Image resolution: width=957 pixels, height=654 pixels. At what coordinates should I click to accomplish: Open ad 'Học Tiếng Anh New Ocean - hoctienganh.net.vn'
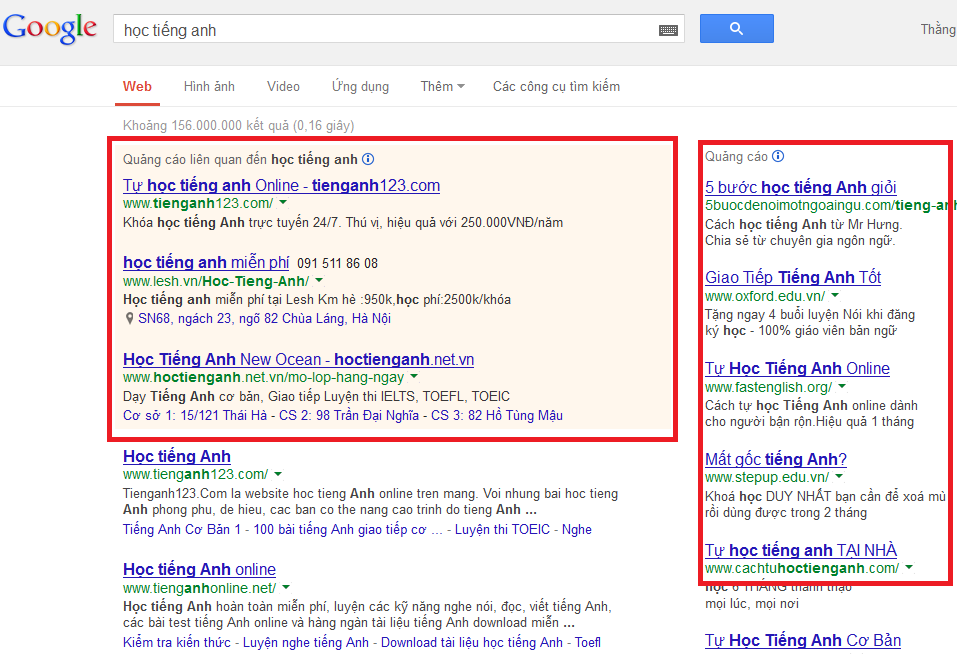point(298,359)
